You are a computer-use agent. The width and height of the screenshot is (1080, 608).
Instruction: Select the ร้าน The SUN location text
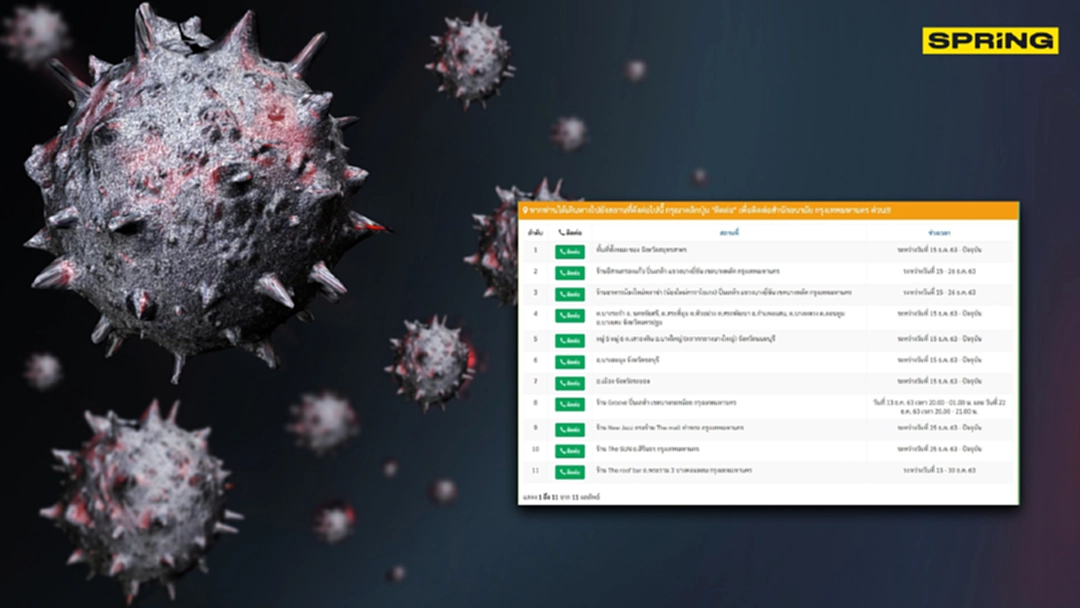647,449
